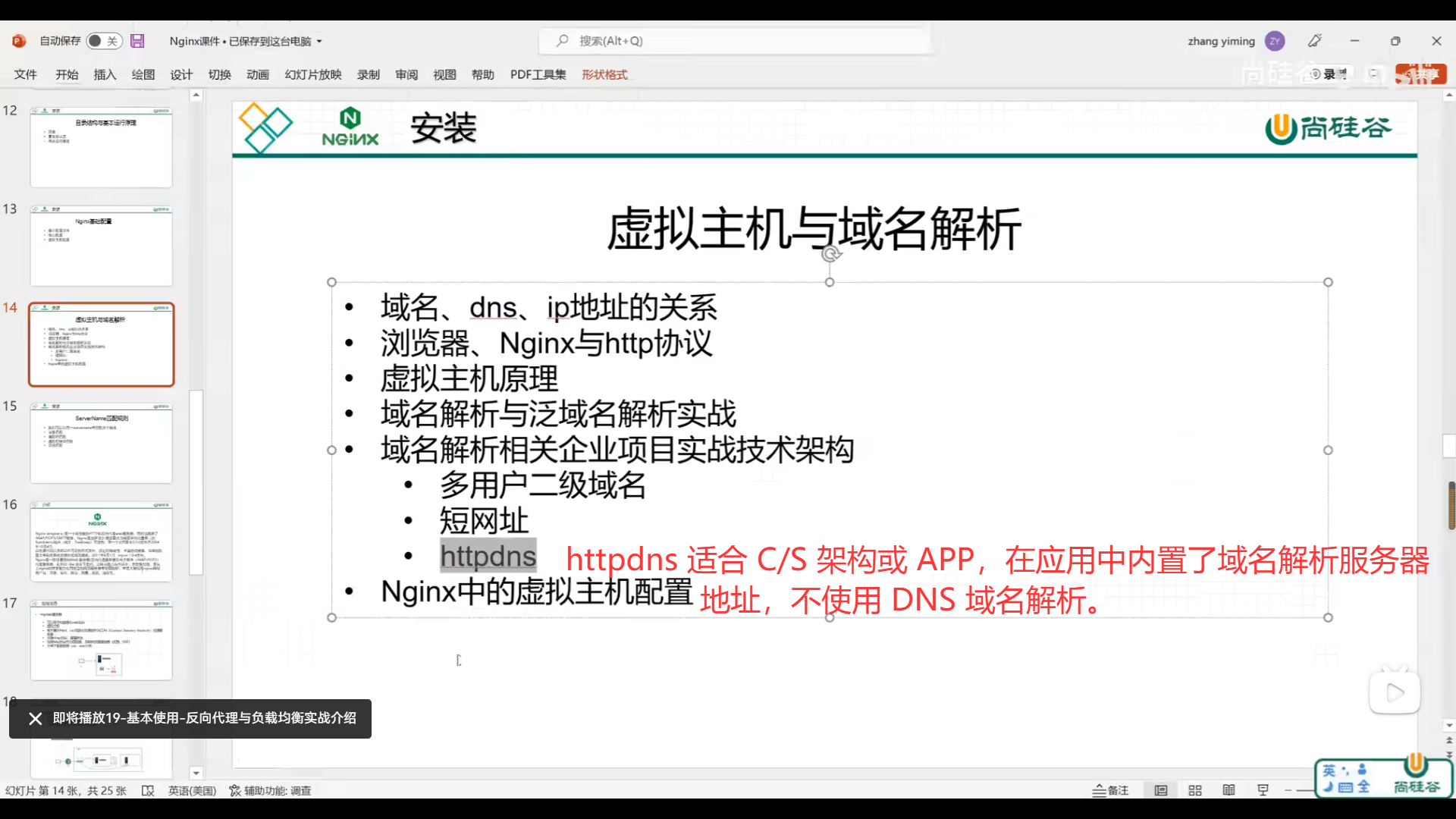Toggle the notes pane button
The height and width of the screenshot is (819, 1456).
[1111, 790]
